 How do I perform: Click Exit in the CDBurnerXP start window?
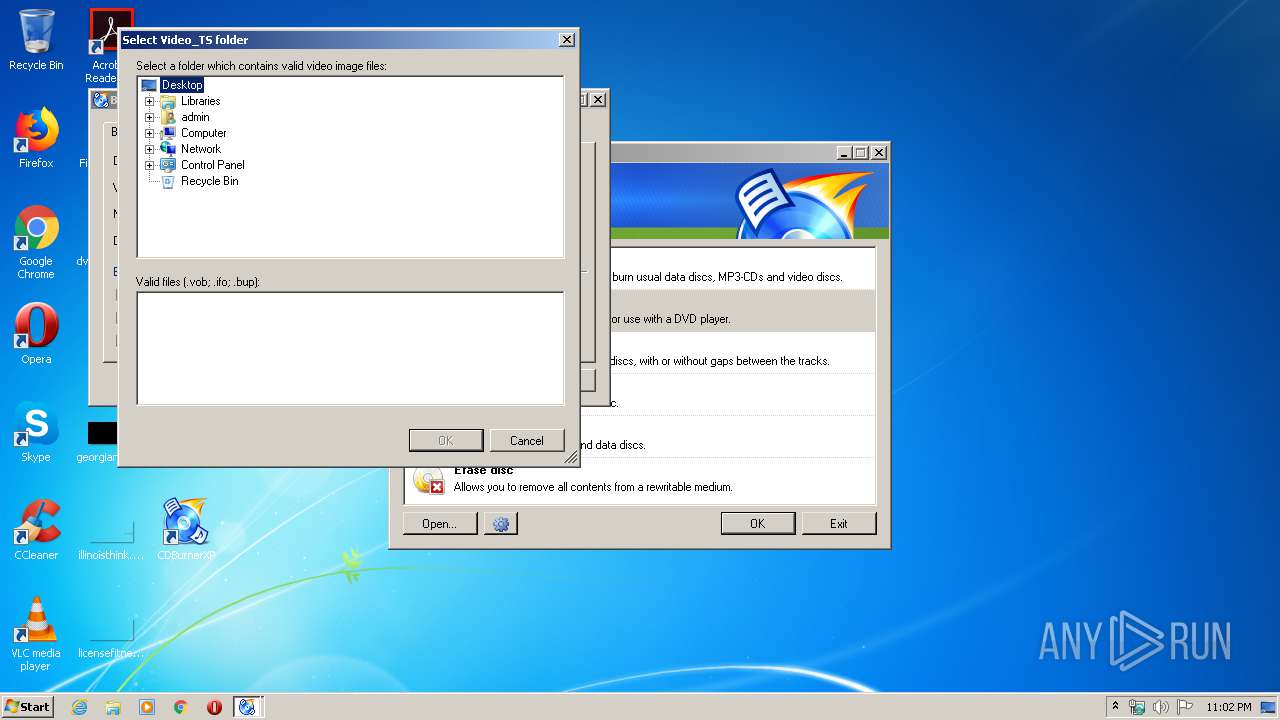click(x=839, y=523)
